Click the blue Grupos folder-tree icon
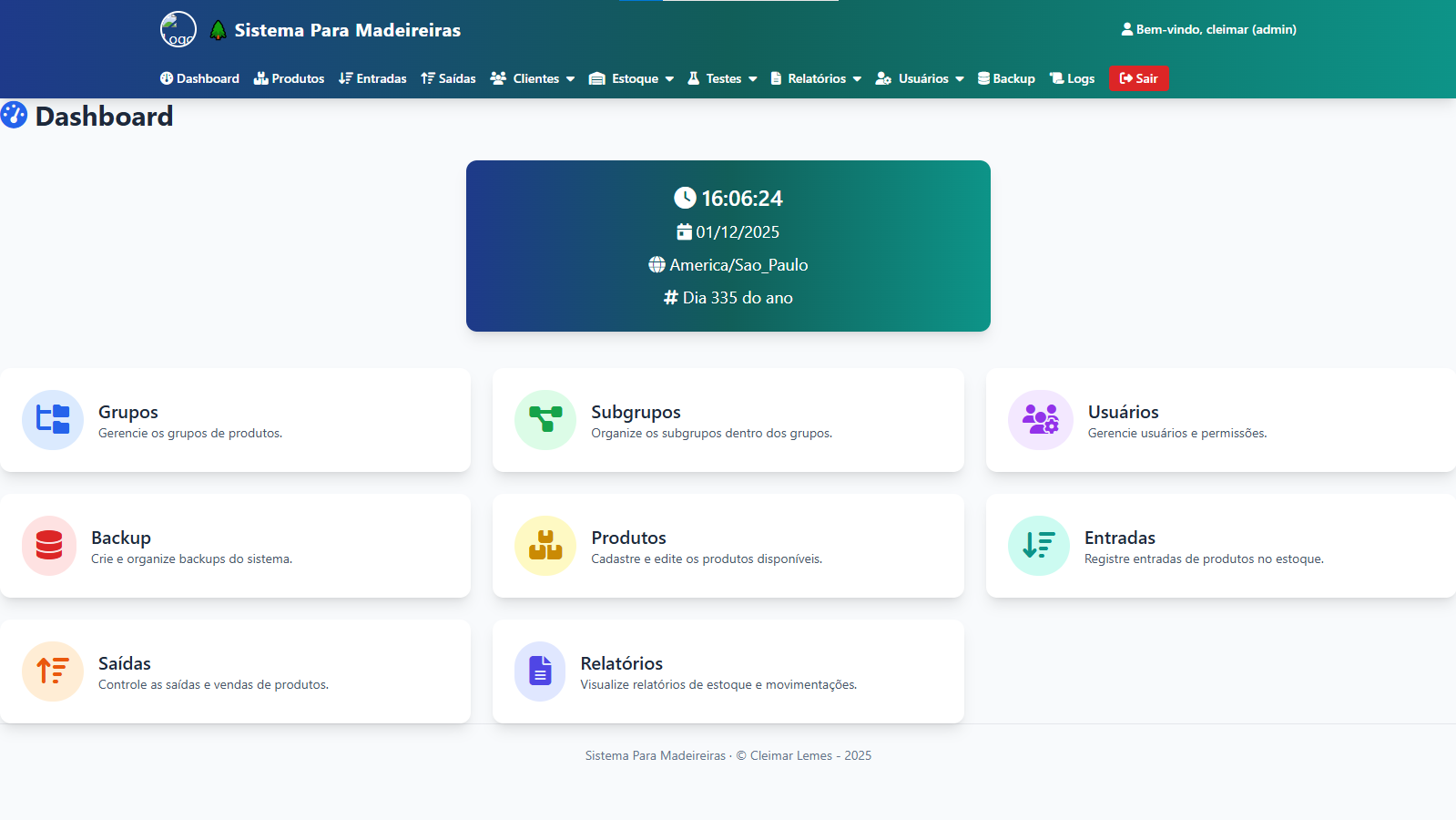 [x=53, y=420]
